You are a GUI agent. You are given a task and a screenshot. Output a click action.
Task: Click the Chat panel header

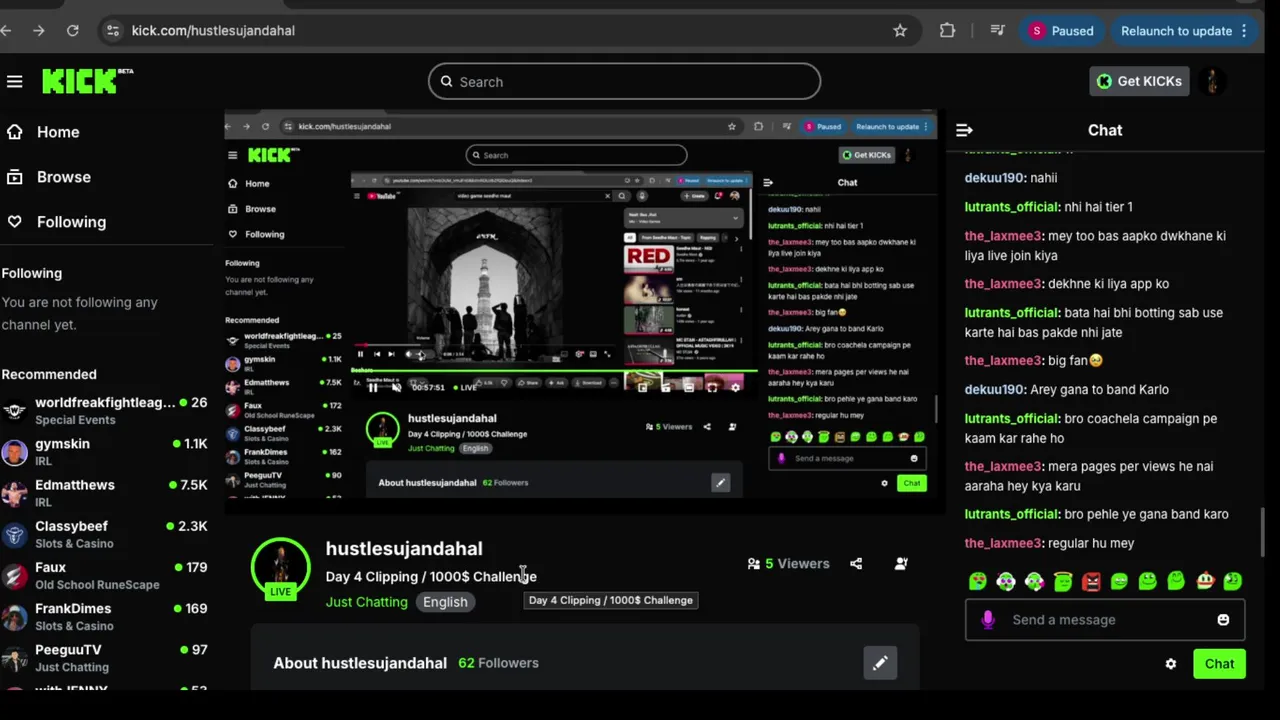(1105, 130)
